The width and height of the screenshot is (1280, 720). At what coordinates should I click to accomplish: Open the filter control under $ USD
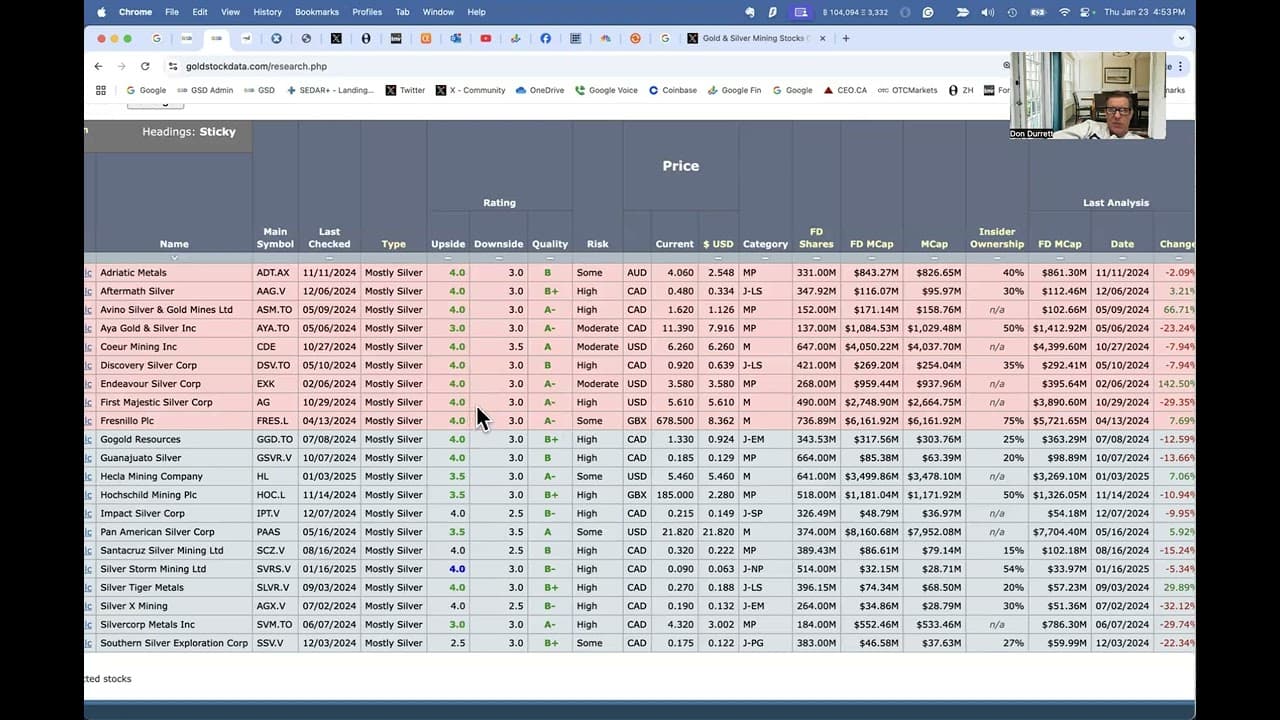tap(718, 258)
